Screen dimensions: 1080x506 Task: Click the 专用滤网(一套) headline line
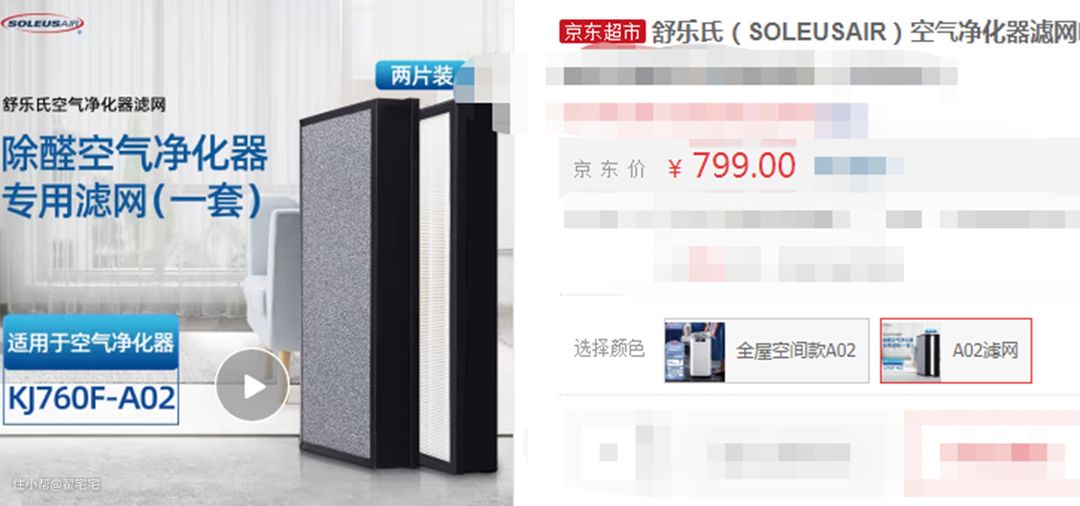(132, 201)
